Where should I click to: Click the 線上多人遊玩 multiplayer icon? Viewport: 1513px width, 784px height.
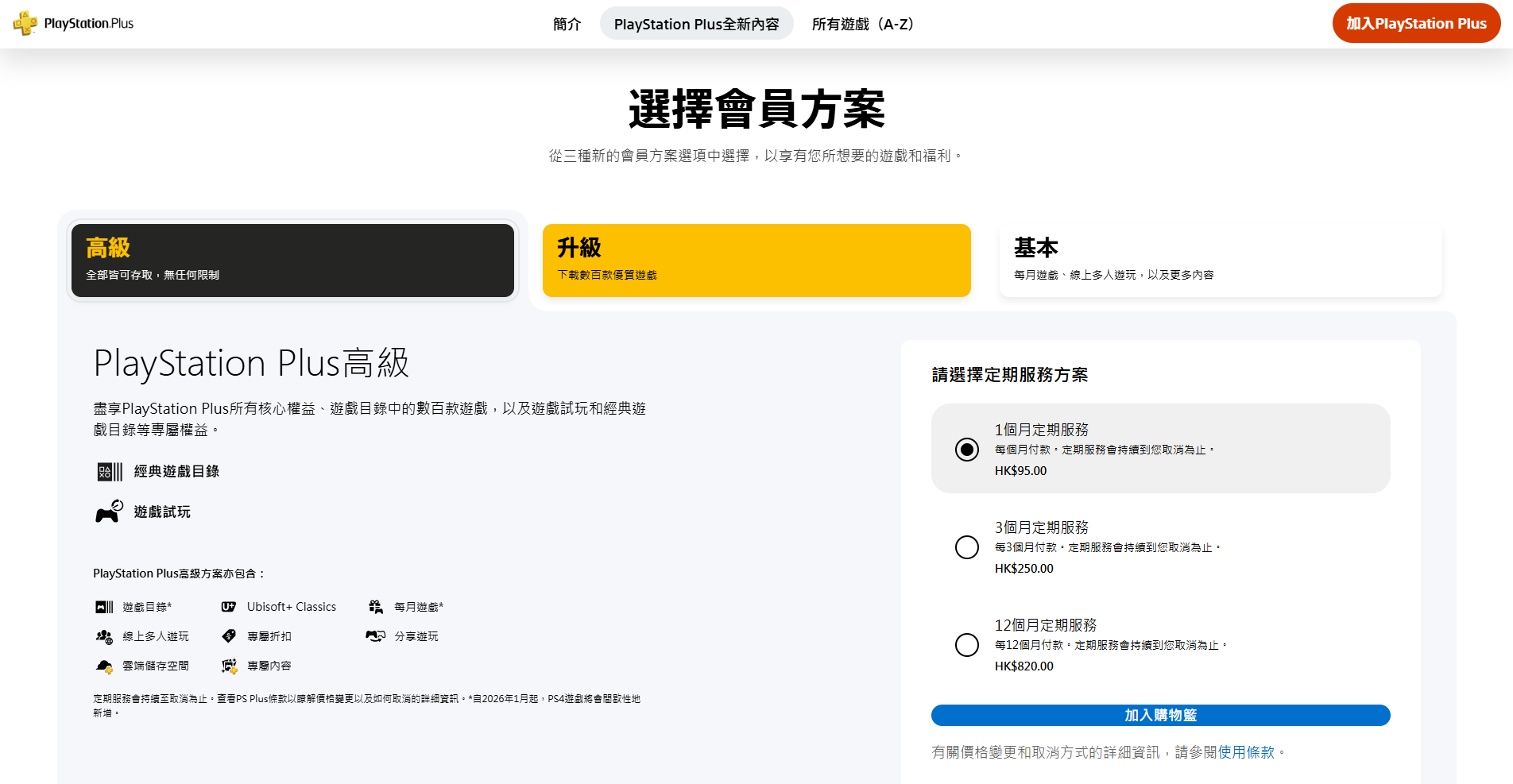(x=104, y=636)
